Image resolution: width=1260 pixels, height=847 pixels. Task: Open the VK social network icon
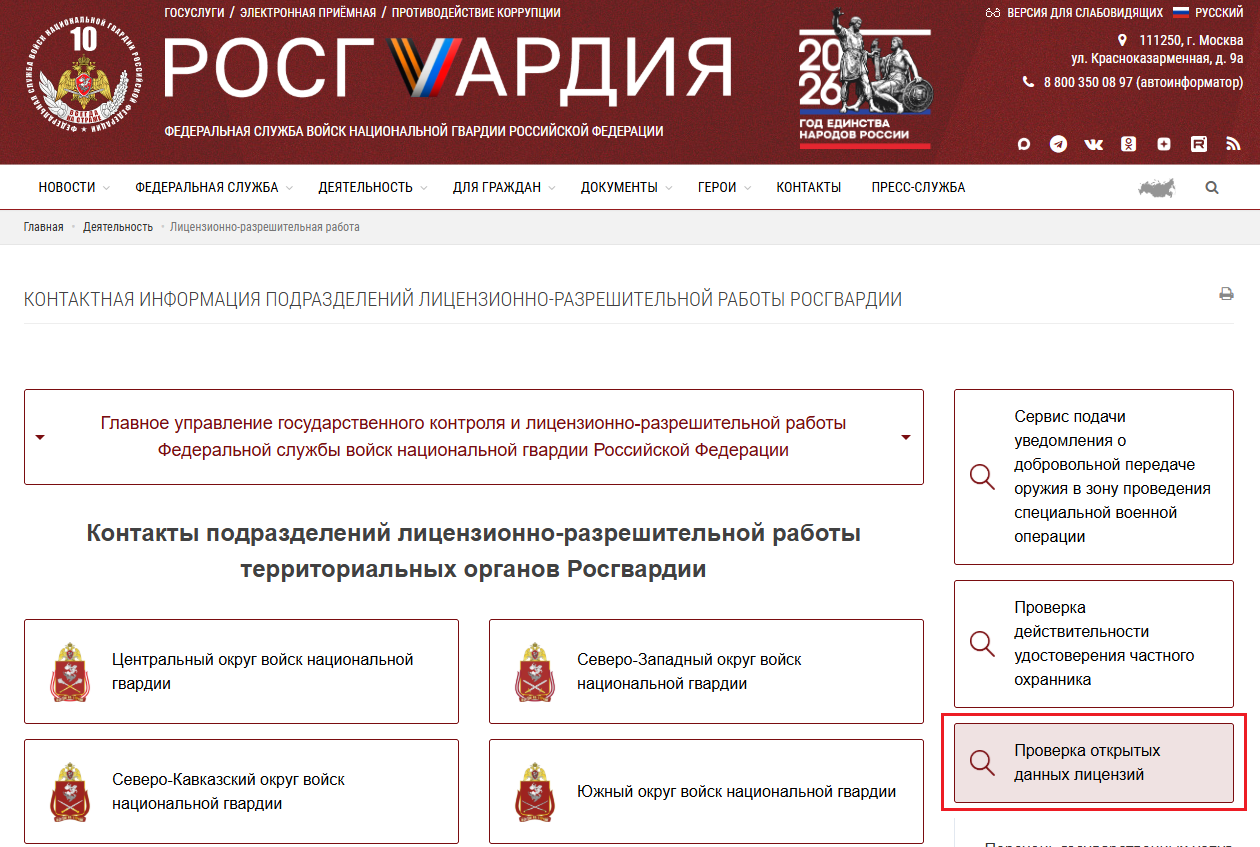pos(1093,144)
